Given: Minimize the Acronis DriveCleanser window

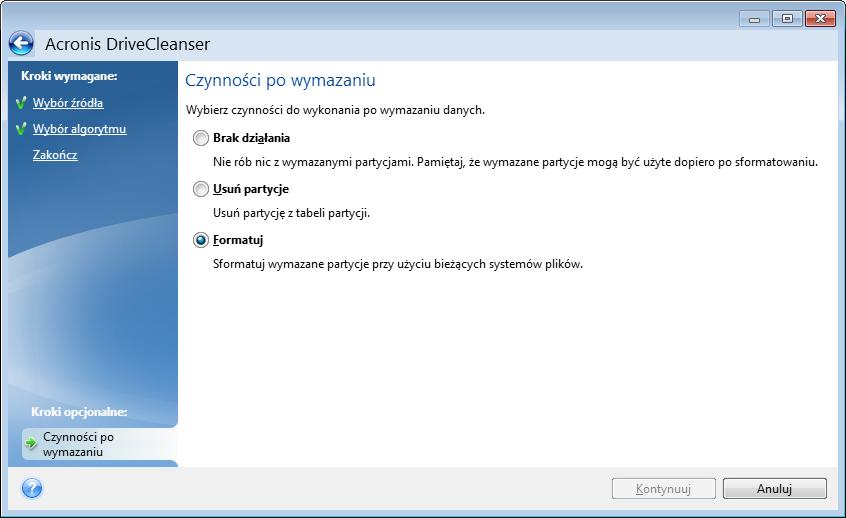Looking at the screenshot, I should [x=754, y=19].
